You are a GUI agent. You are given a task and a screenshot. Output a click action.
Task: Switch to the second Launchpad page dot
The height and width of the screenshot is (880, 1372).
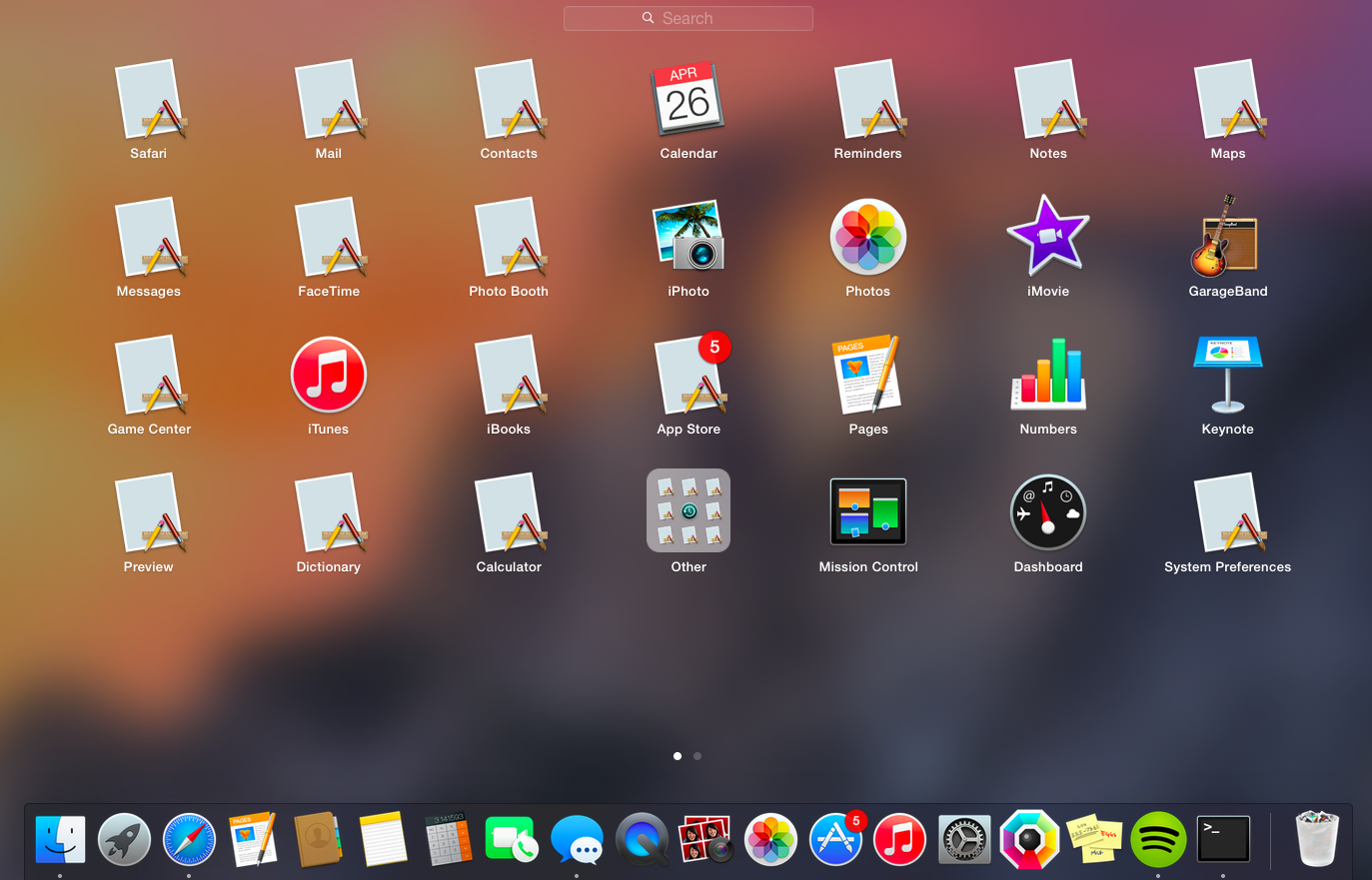coord(697,756)
